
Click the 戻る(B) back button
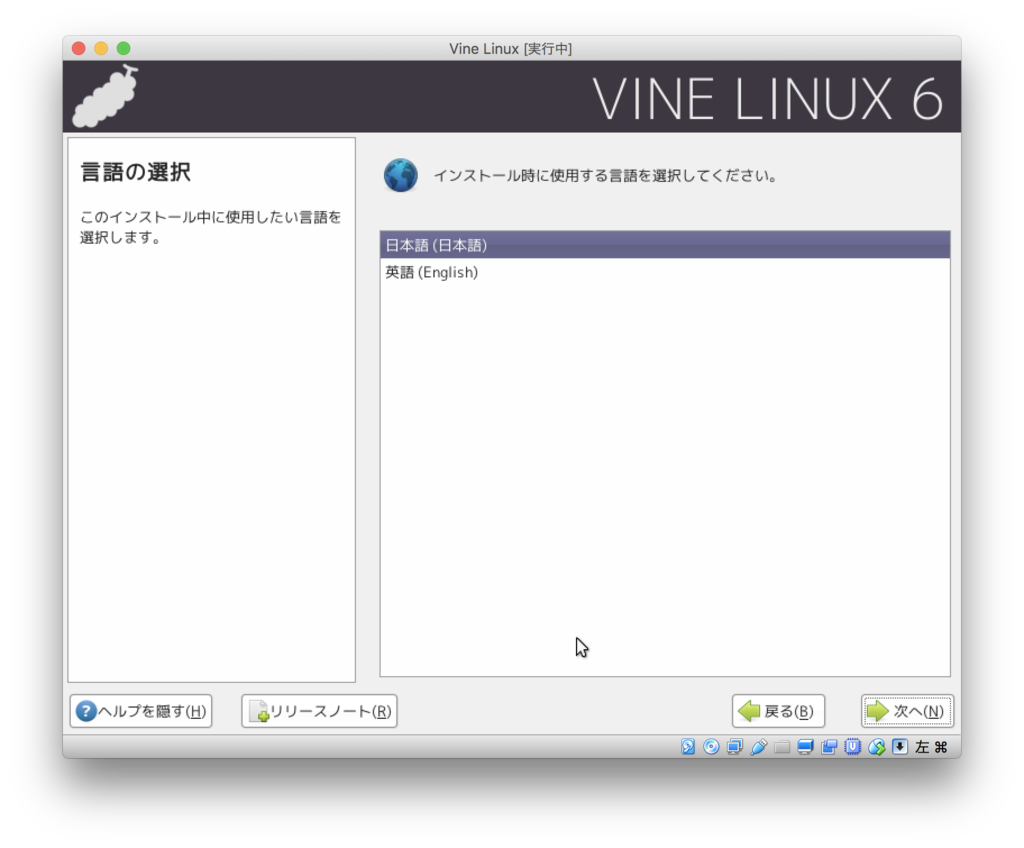778,711
